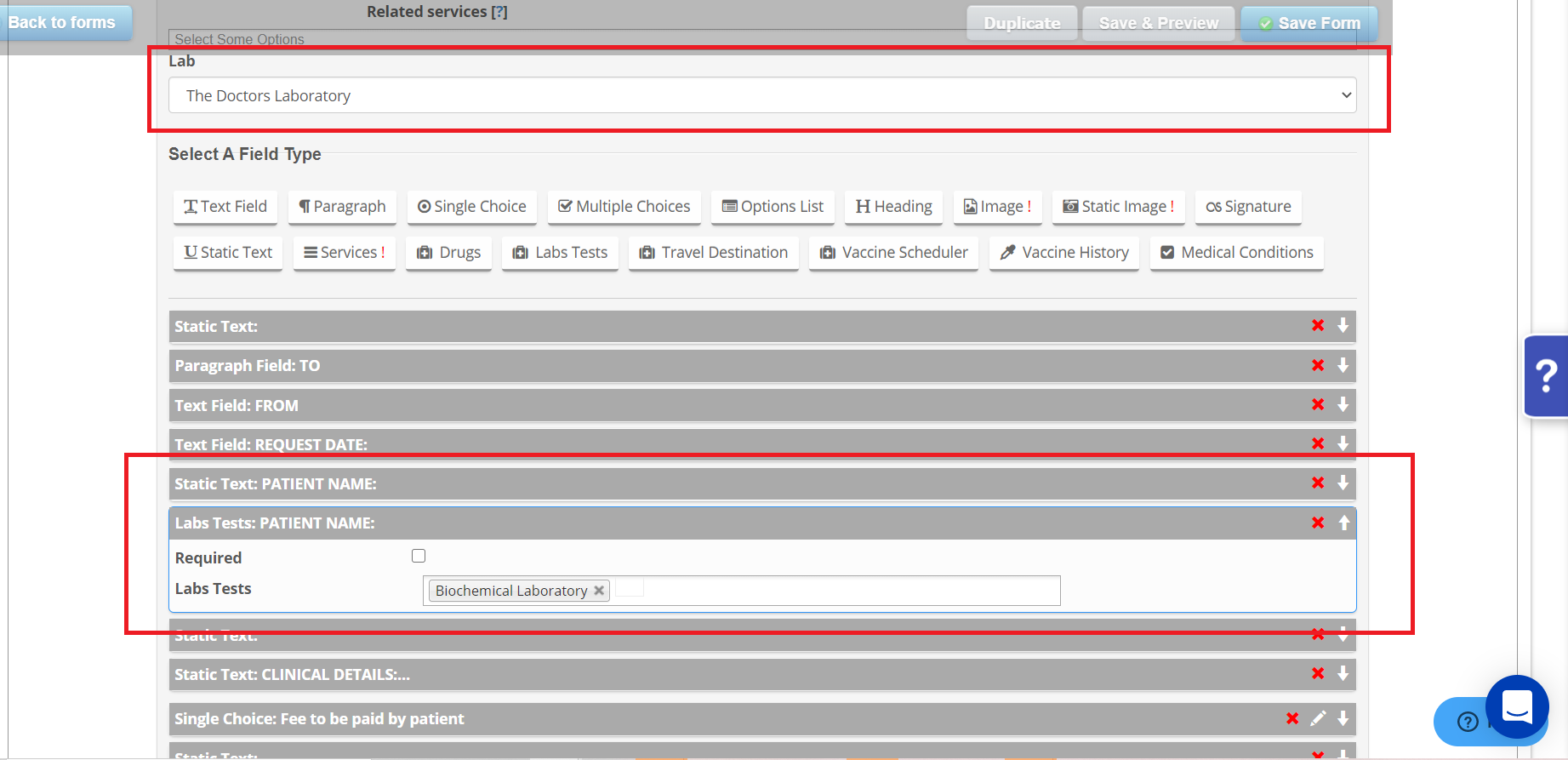This screenshot has height=760, width=1568.
Task: Add a Multiple Choices field
Action: [x=624, y=207]
